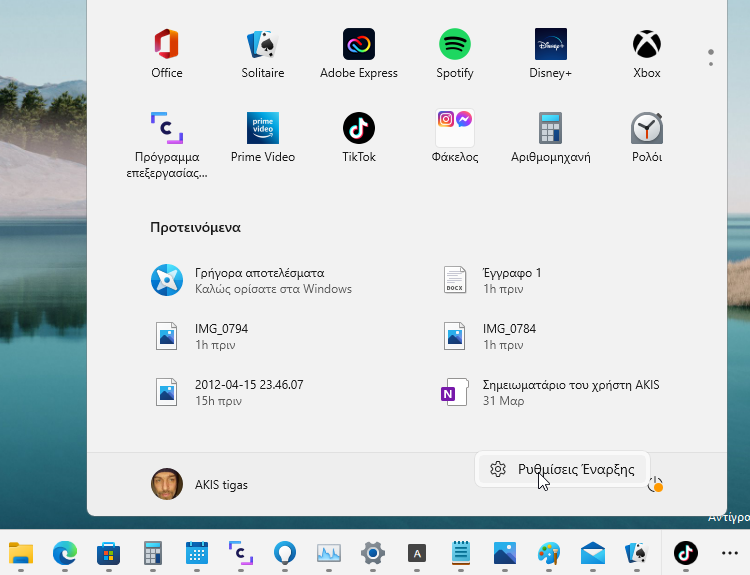Open Adobe Express pinned app
750x575 pixels.
click(359, 54)
